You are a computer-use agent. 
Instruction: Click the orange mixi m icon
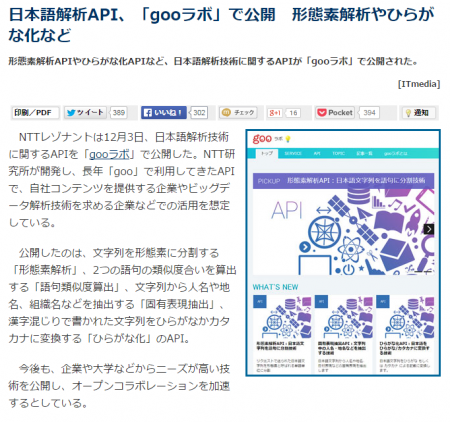tap(226, 113)
